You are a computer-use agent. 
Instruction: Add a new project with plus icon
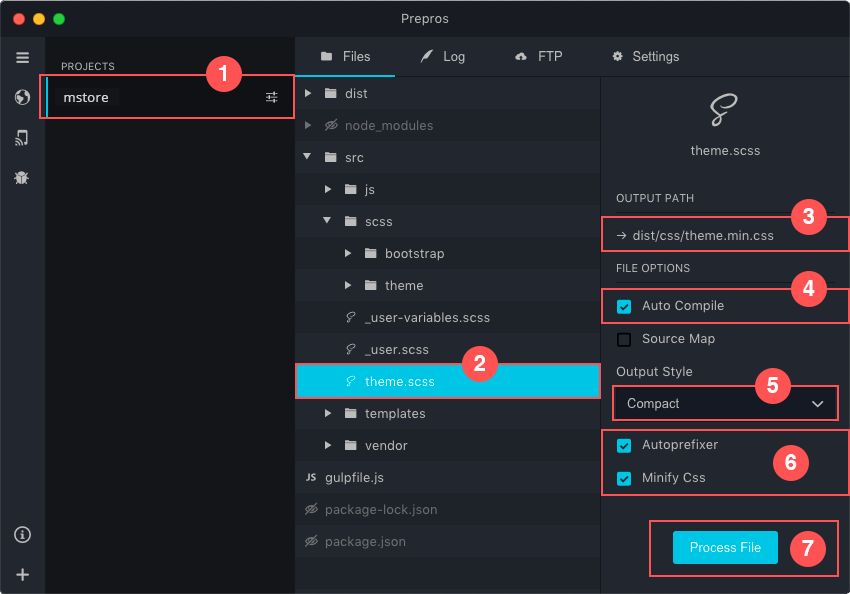pos(22,574)
